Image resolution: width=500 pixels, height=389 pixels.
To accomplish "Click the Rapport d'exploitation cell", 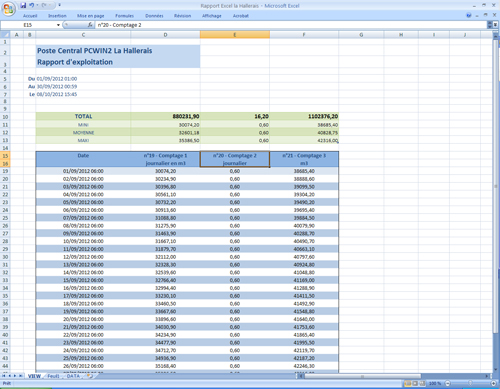I will click(x=118, y=62).
